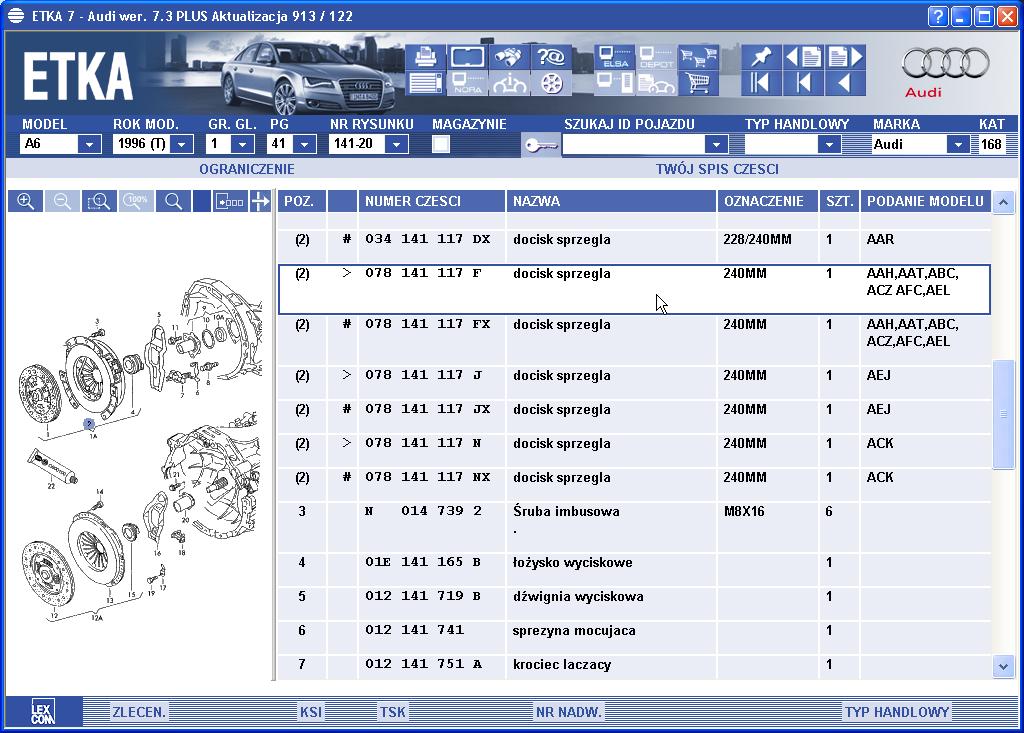Click the TSK button
Viewport: 1024px width, 733px height.
[392, 712]
